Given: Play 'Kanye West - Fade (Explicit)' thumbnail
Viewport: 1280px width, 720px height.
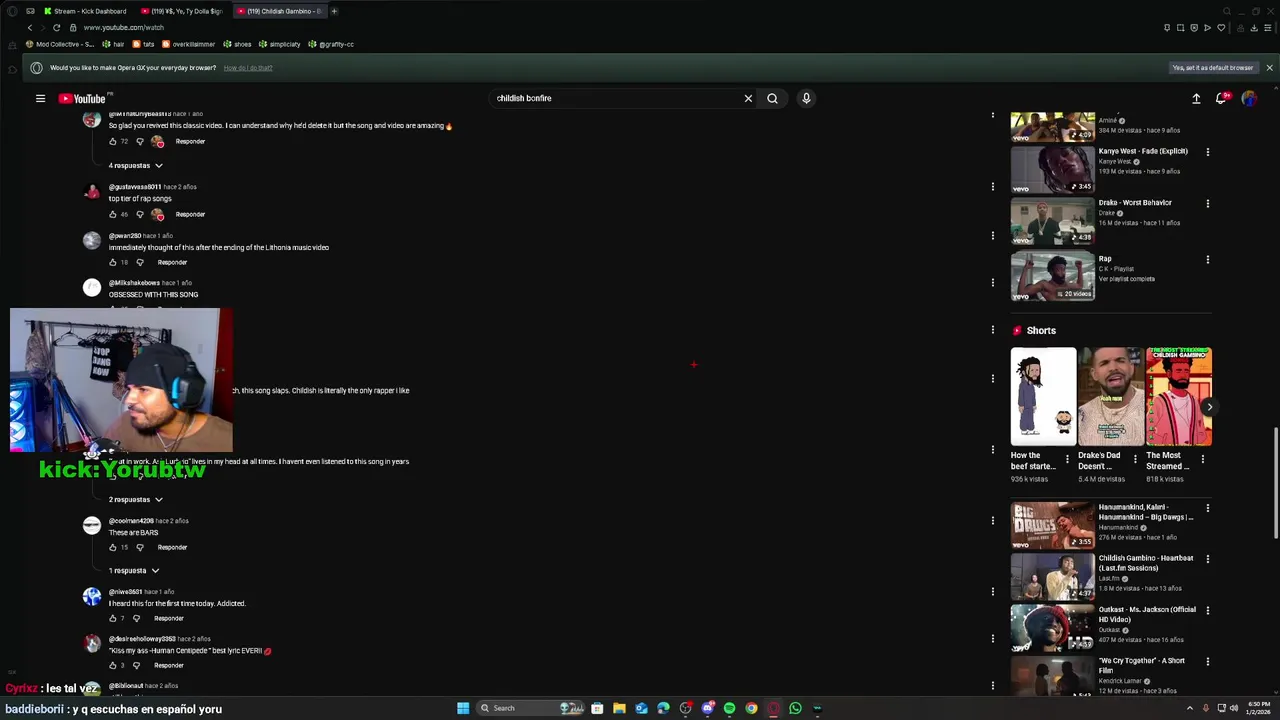Looking at the screenshot, I should [x=1053, y=170].
